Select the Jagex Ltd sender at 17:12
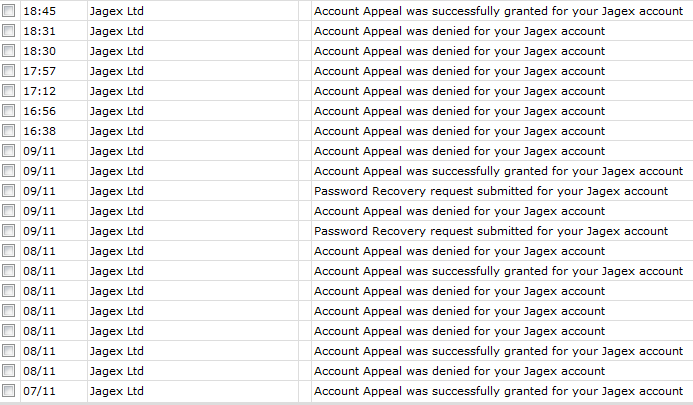Screen dimensions: 693x405 point(117,91)
